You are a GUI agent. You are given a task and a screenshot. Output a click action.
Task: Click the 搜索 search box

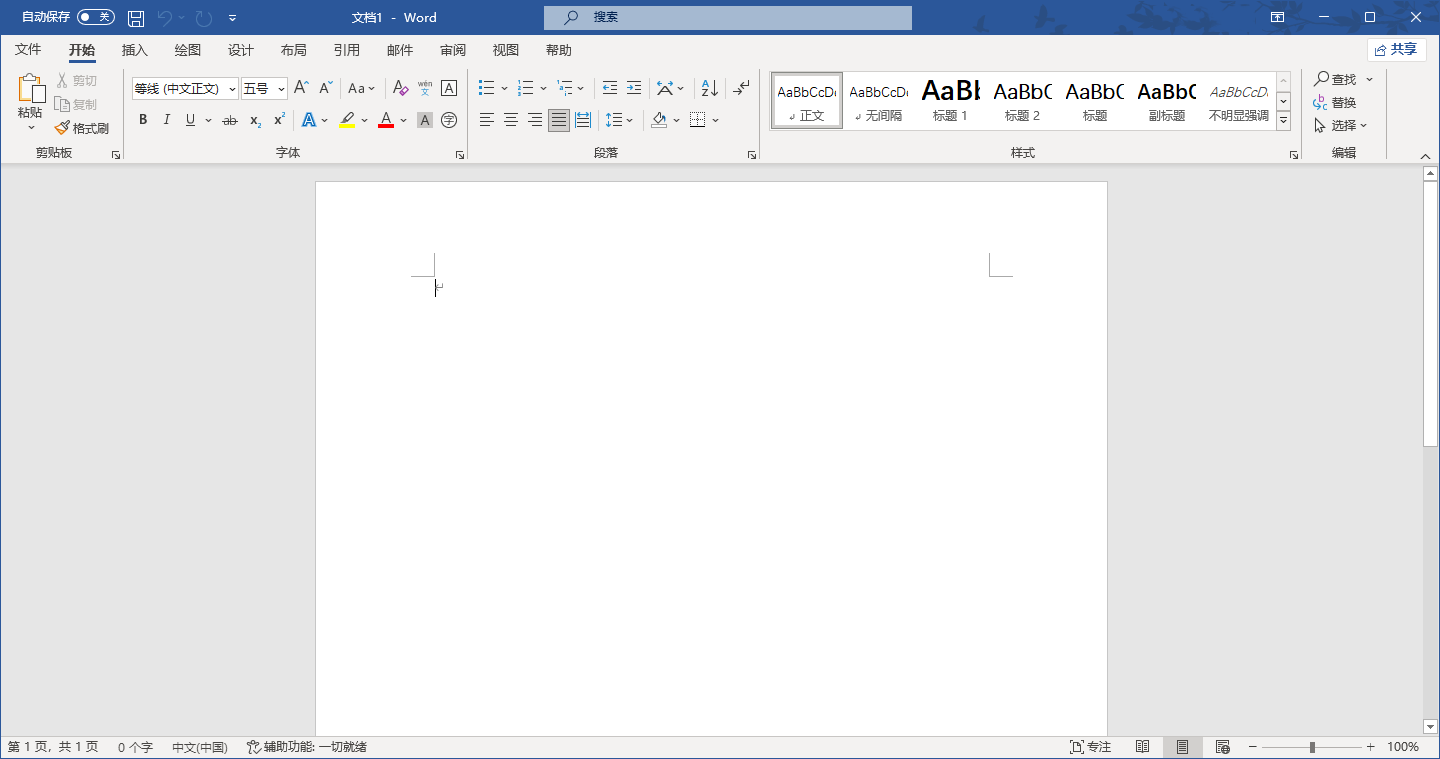[x=728, y=17]
